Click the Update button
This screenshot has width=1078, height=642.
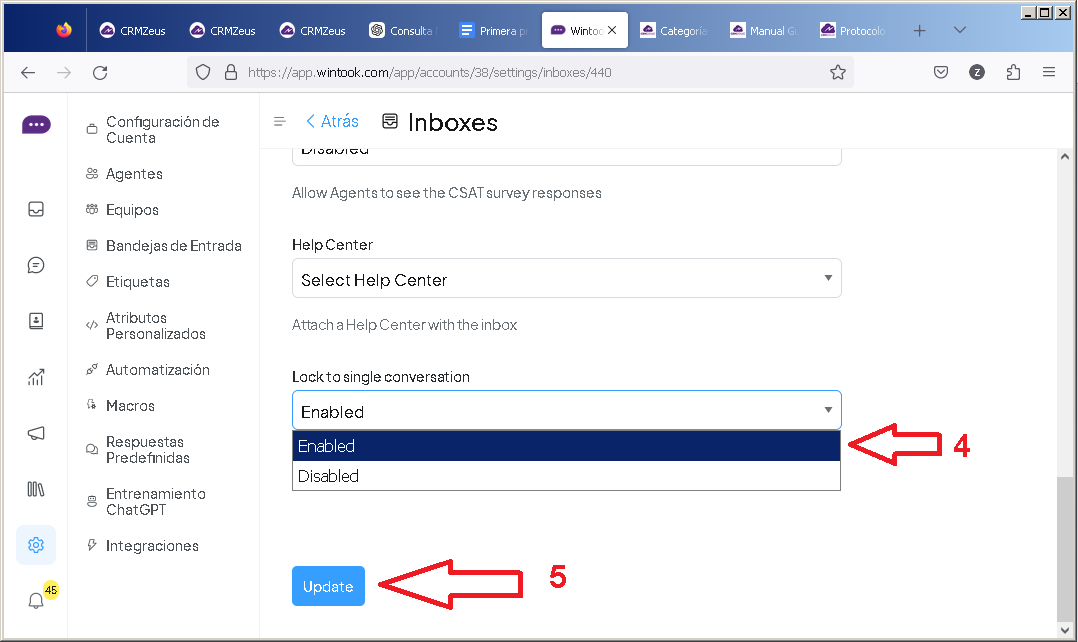[x=328, y=587]
